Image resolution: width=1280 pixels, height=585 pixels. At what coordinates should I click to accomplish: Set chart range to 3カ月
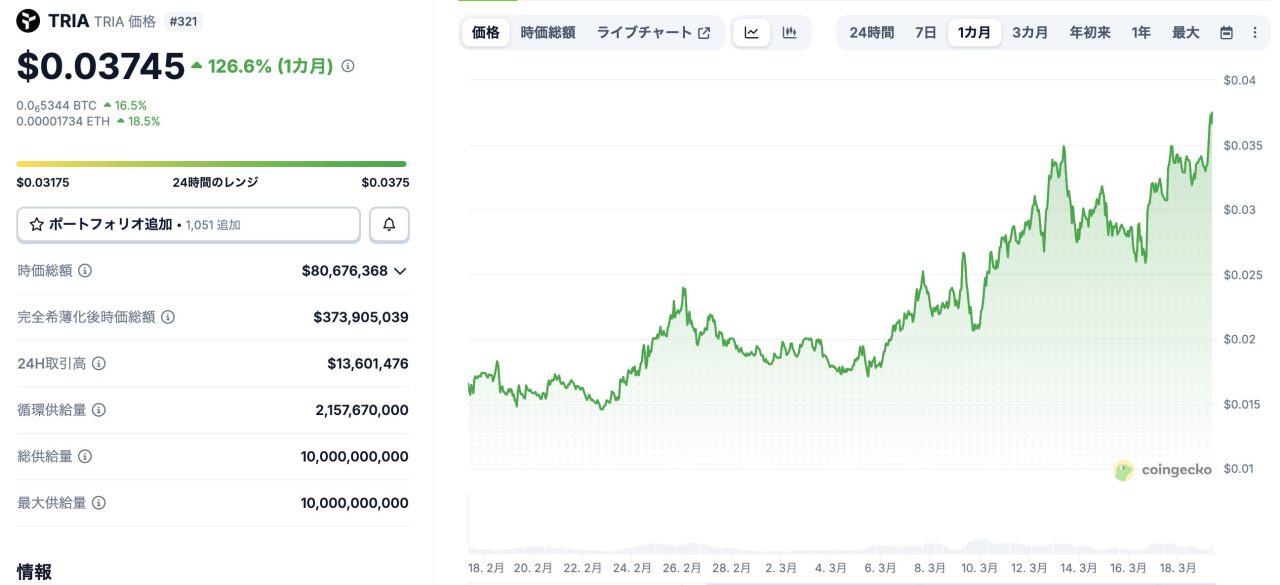pos(1030,33)
